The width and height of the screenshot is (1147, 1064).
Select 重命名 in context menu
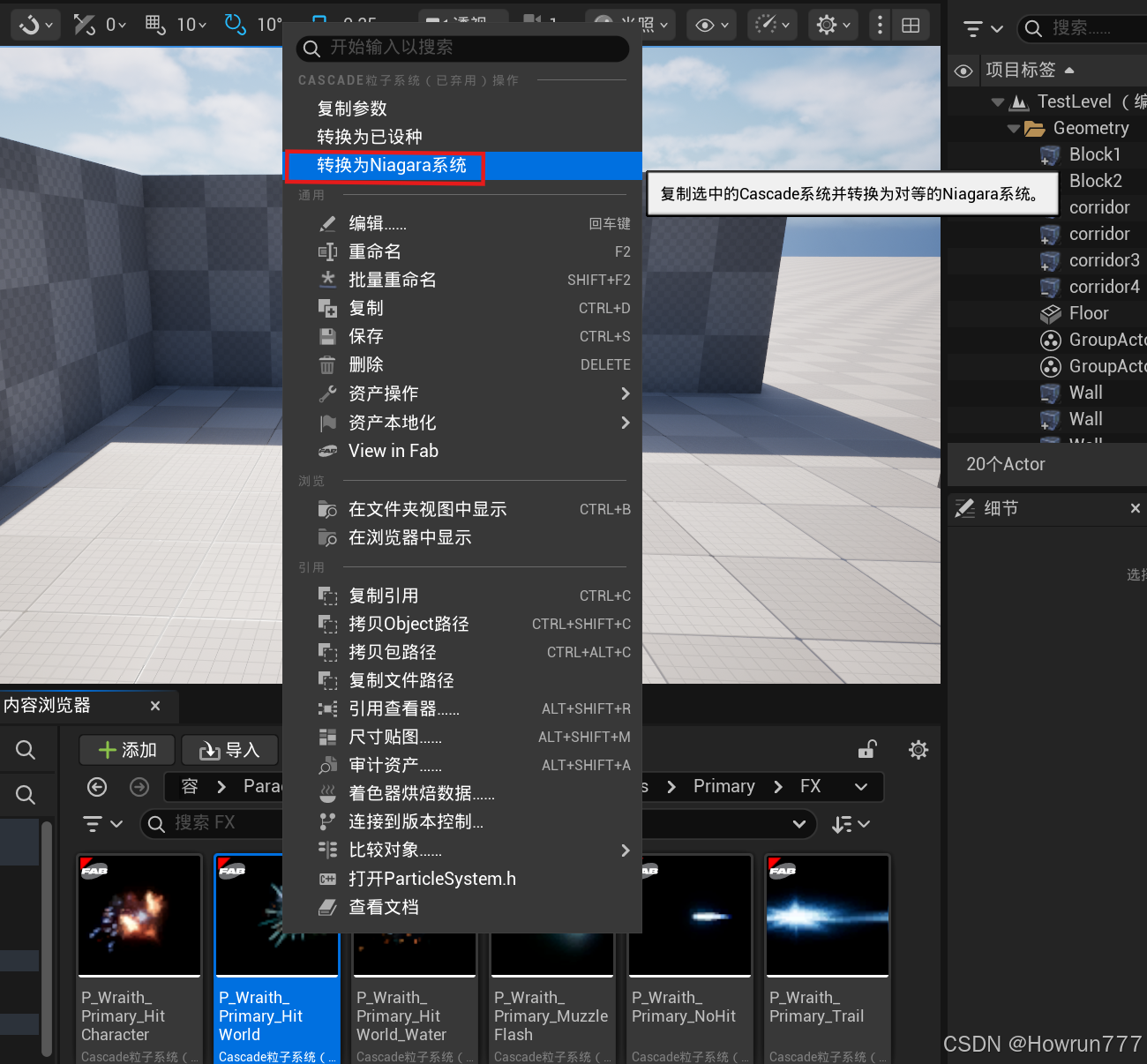pos(375,251)
